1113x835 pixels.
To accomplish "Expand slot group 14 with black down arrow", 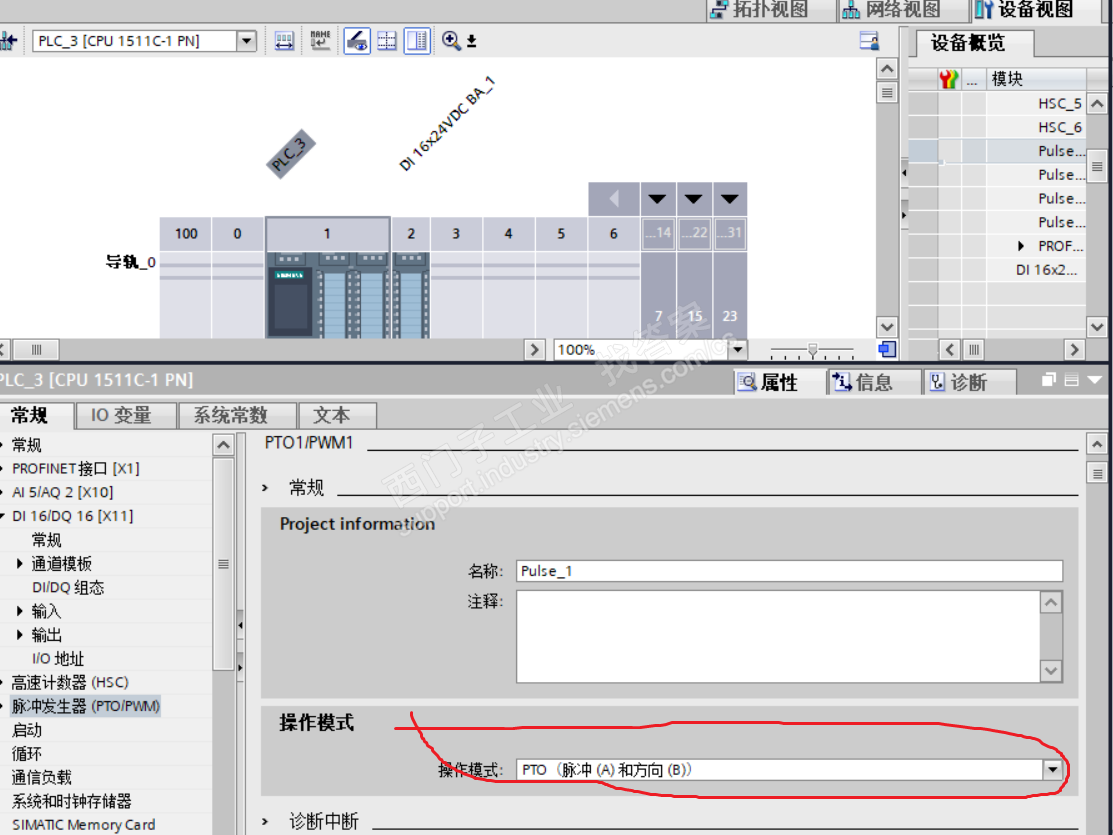I will (658, 199).
